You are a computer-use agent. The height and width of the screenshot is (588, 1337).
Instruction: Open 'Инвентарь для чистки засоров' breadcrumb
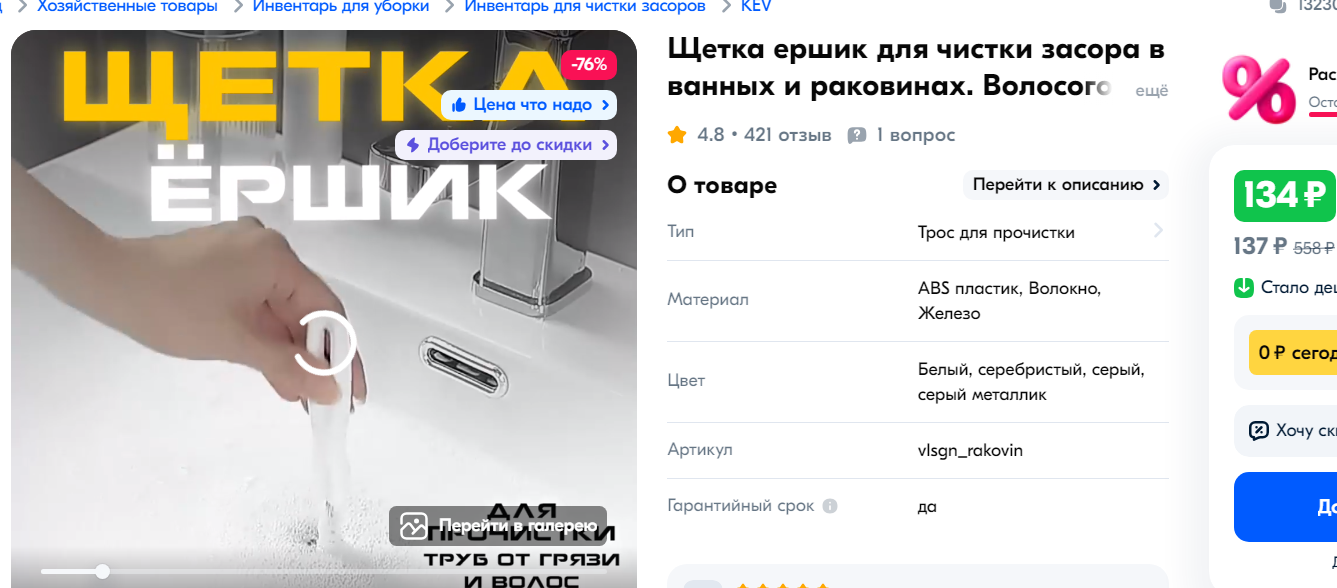(x=585, y=7)
